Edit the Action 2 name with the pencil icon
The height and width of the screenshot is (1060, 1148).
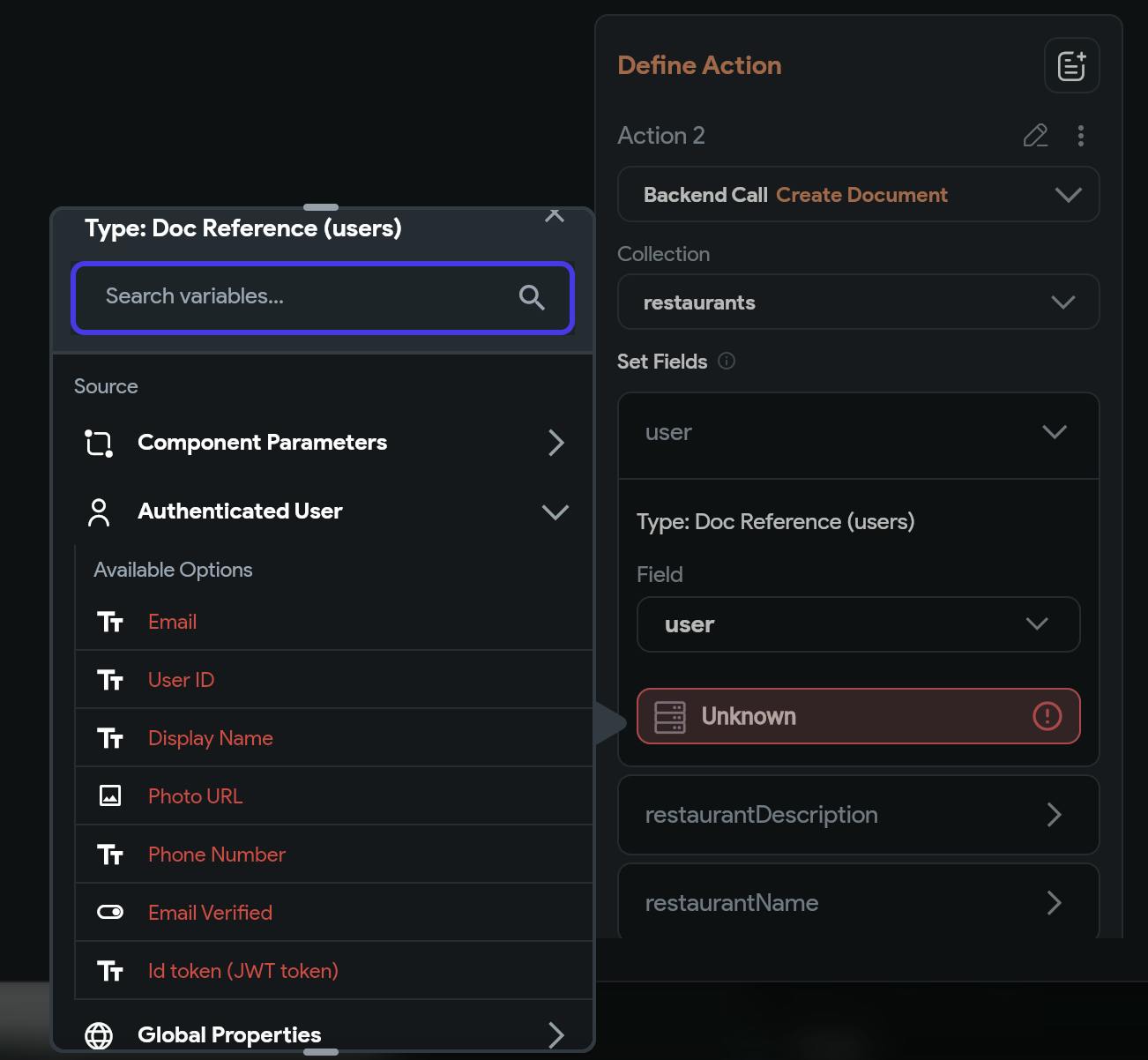click(1035, 135)
